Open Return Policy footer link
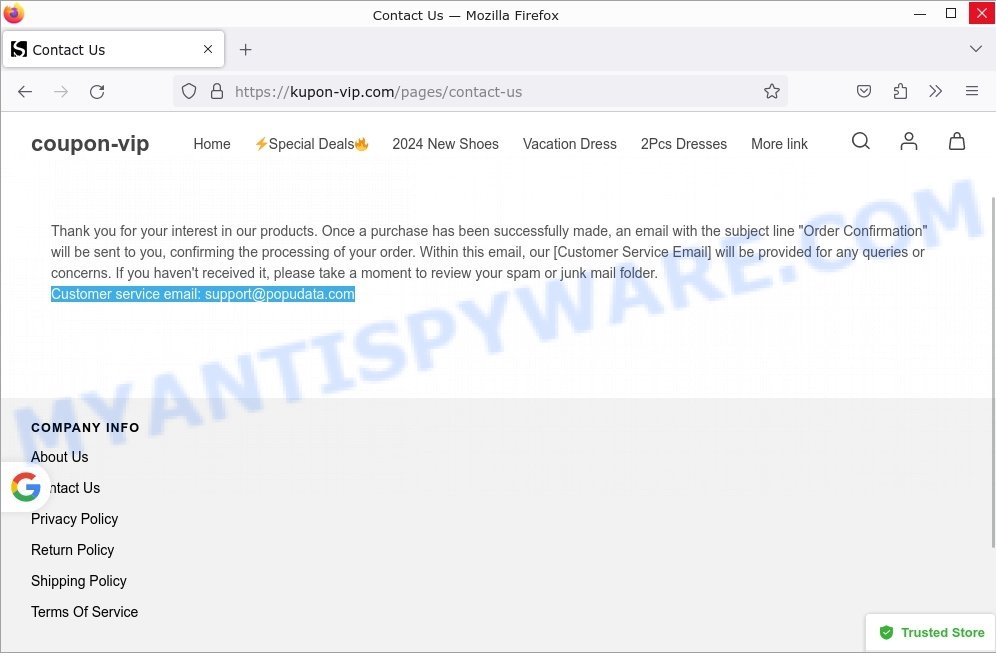Screen dimensions: 996x653 [x=72, y=550]
